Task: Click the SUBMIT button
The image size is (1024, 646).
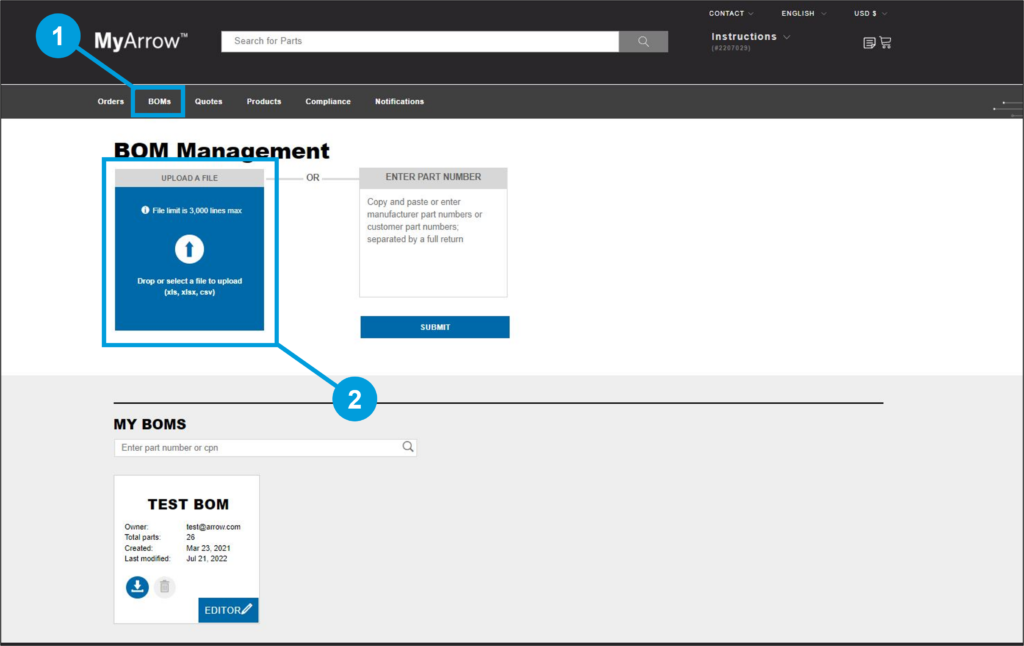Action: [x=434, y=326]
